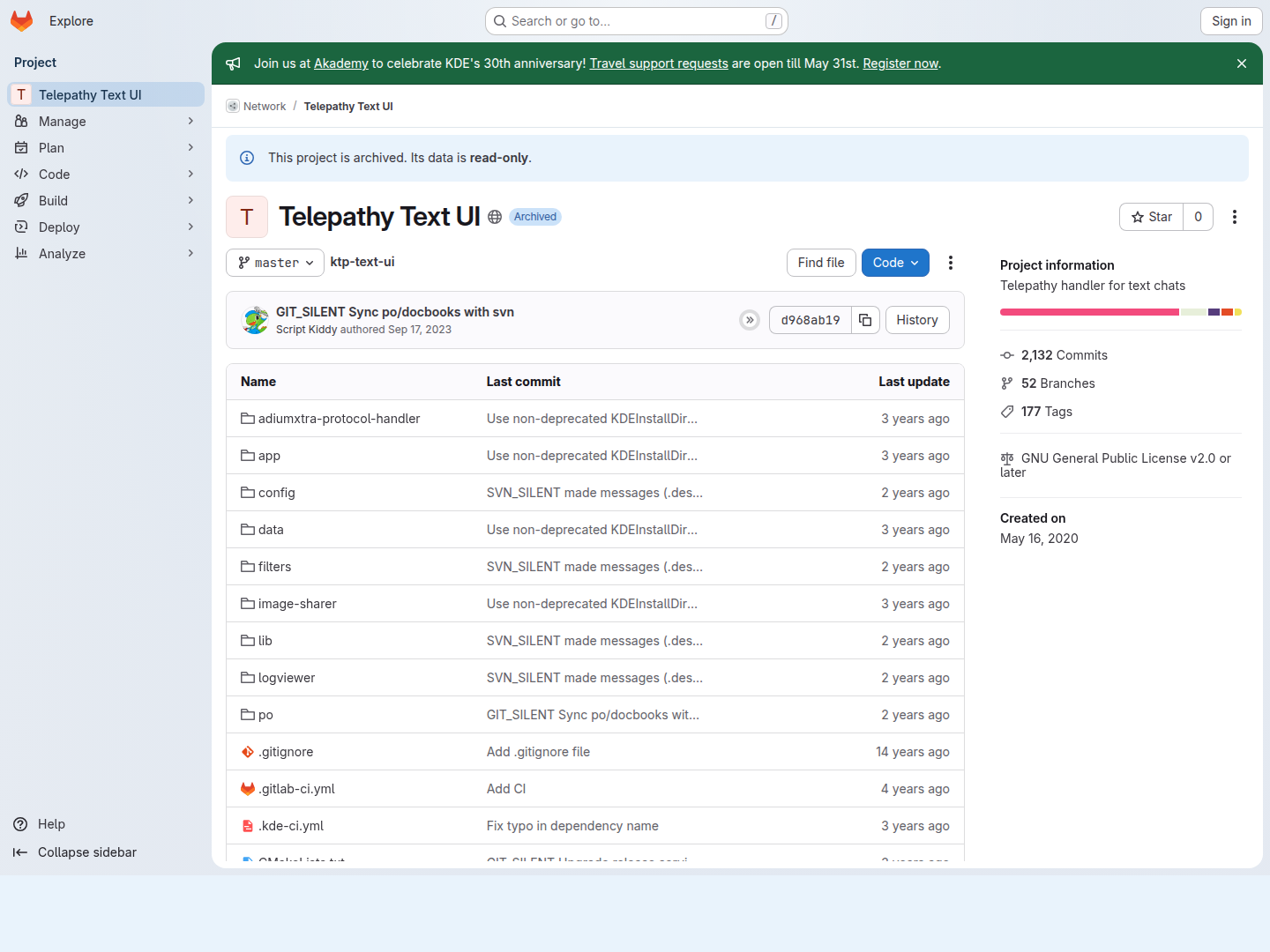Open the adiumxtra-protocol-handler folder
Image resolution: width=1270 pixels, height=952 pixels.
click(339, 419)
